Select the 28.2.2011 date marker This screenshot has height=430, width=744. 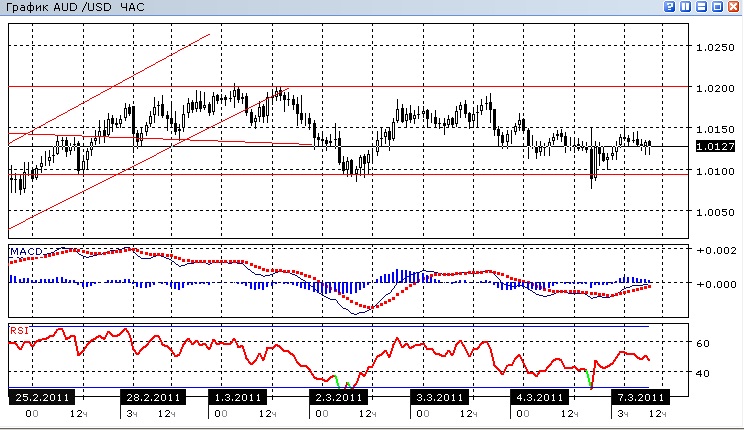[x=153, y=397]
